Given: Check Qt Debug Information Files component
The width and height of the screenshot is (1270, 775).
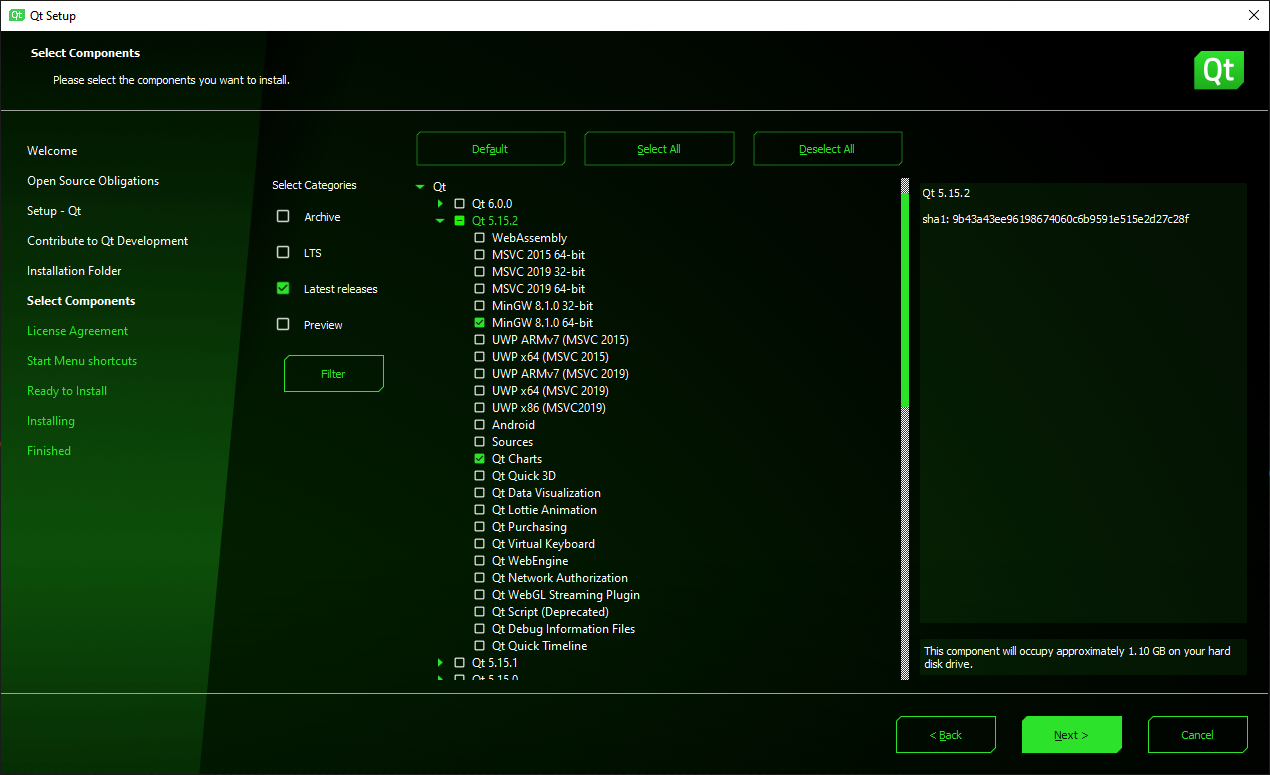Looking at the screenshot, I should tap(479, 629).
